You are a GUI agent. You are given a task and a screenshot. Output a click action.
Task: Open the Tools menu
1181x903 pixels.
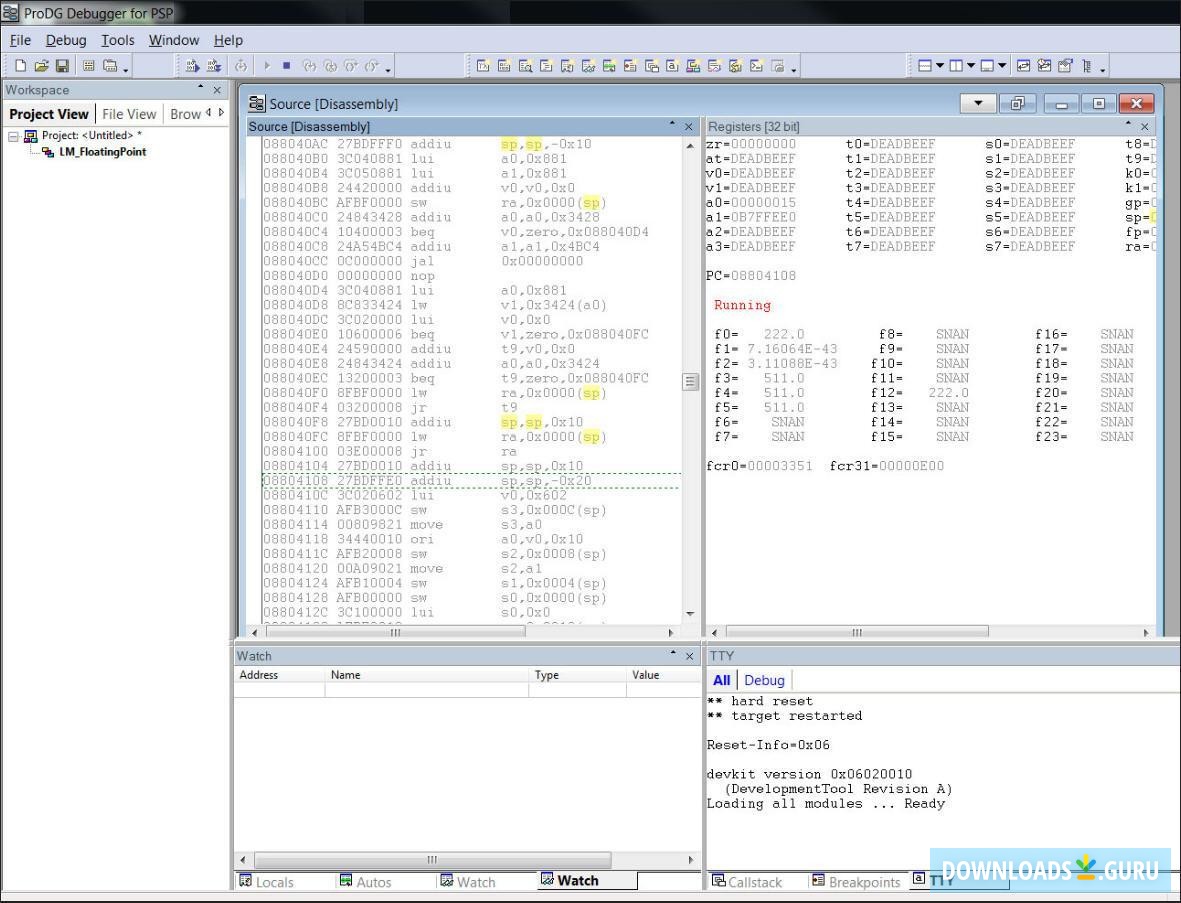tap(117, 40)
